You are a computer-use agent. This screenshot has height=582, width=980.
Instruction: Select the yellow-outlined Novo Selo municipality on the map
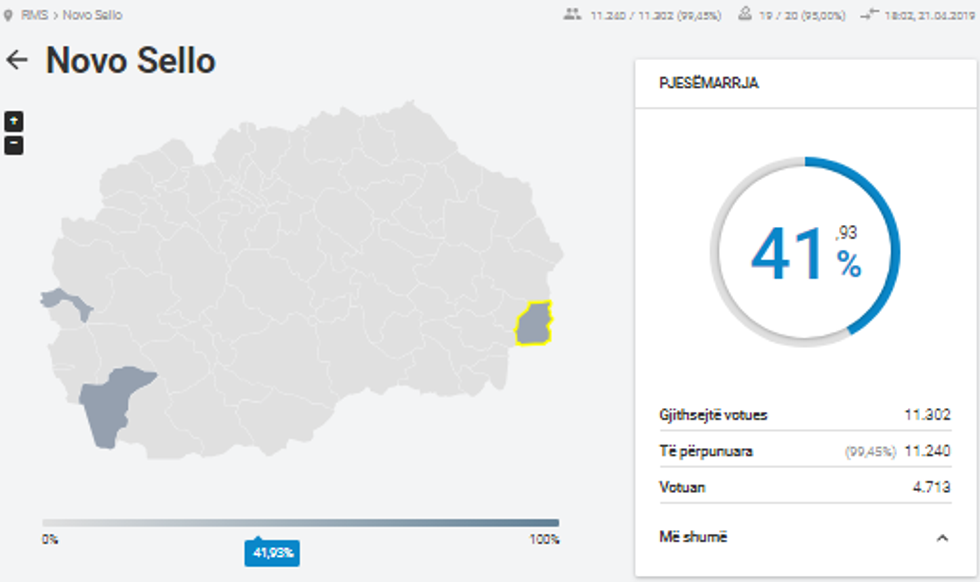pos(533,323)
